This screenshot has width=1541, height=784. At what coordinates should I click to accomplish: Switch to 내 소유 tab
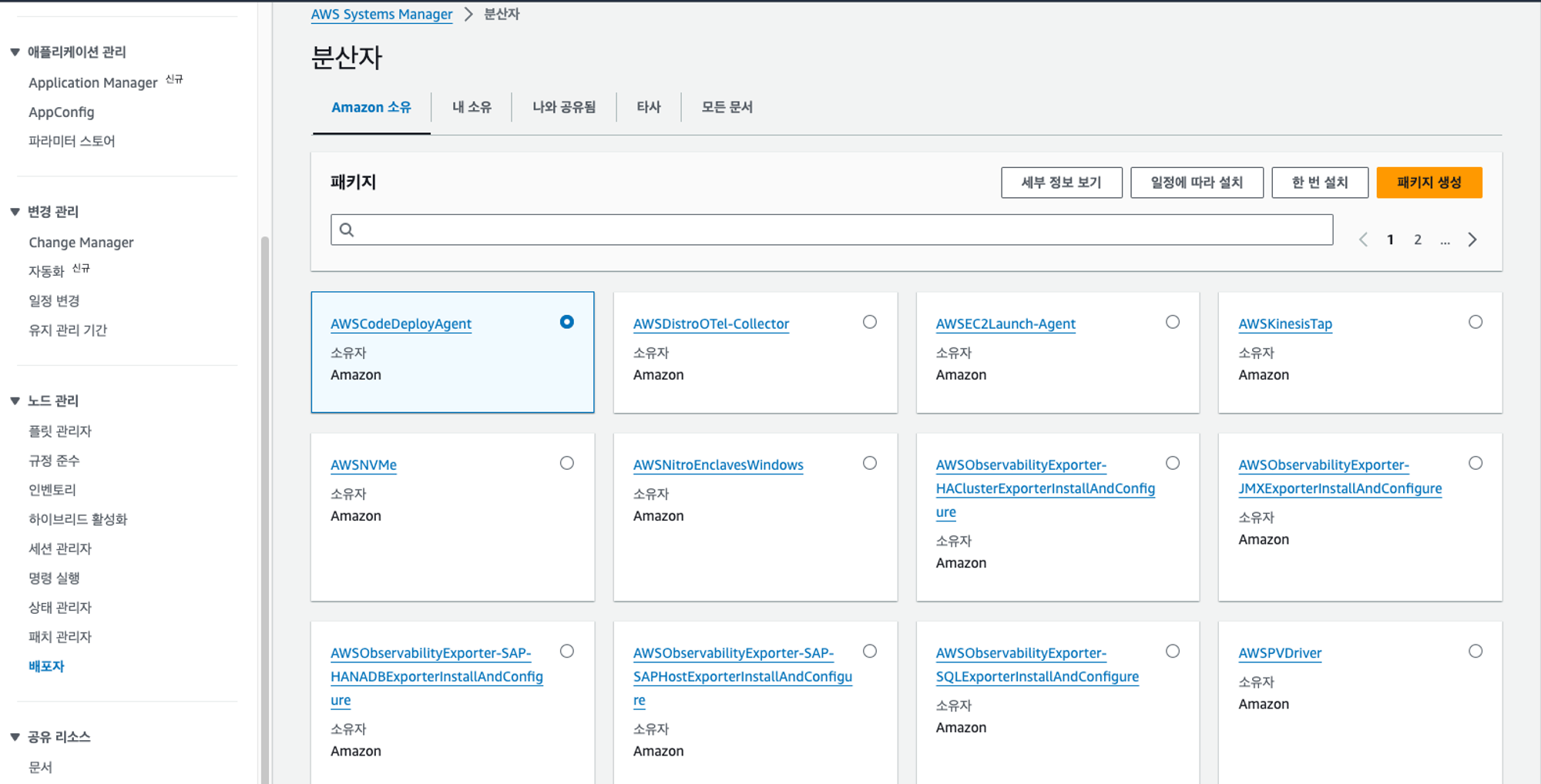click(x=472, y=107)
